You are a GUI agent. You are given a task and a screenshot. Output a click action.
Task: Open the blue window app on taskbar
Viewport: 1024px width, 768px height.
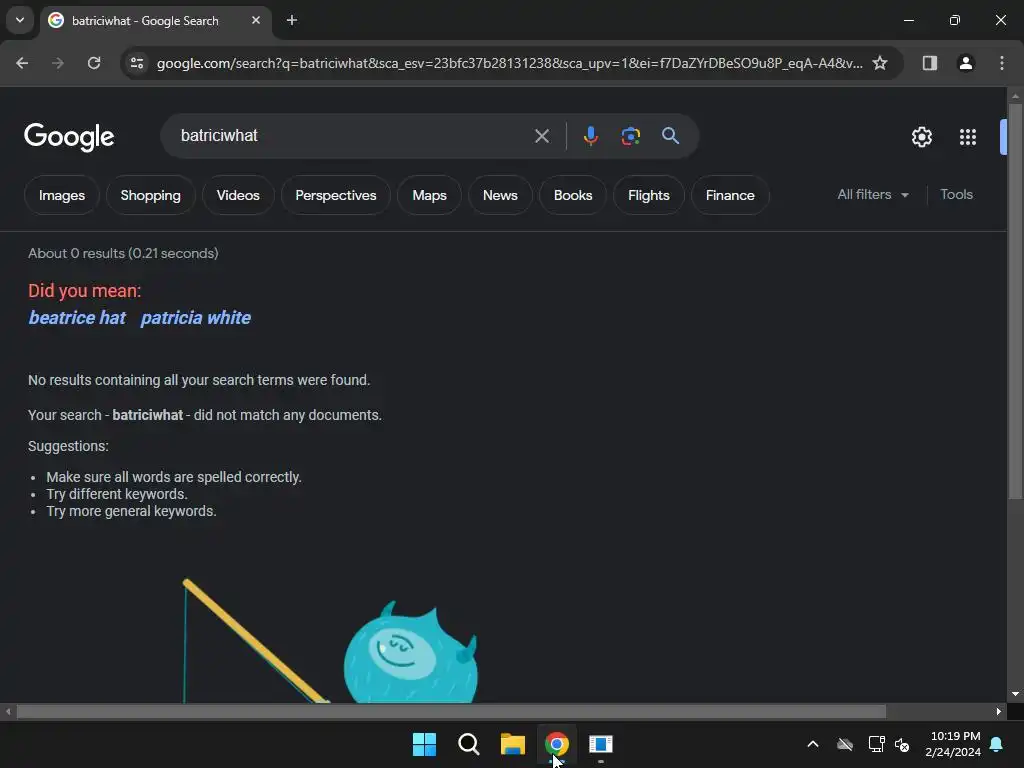tap(601, 744)
